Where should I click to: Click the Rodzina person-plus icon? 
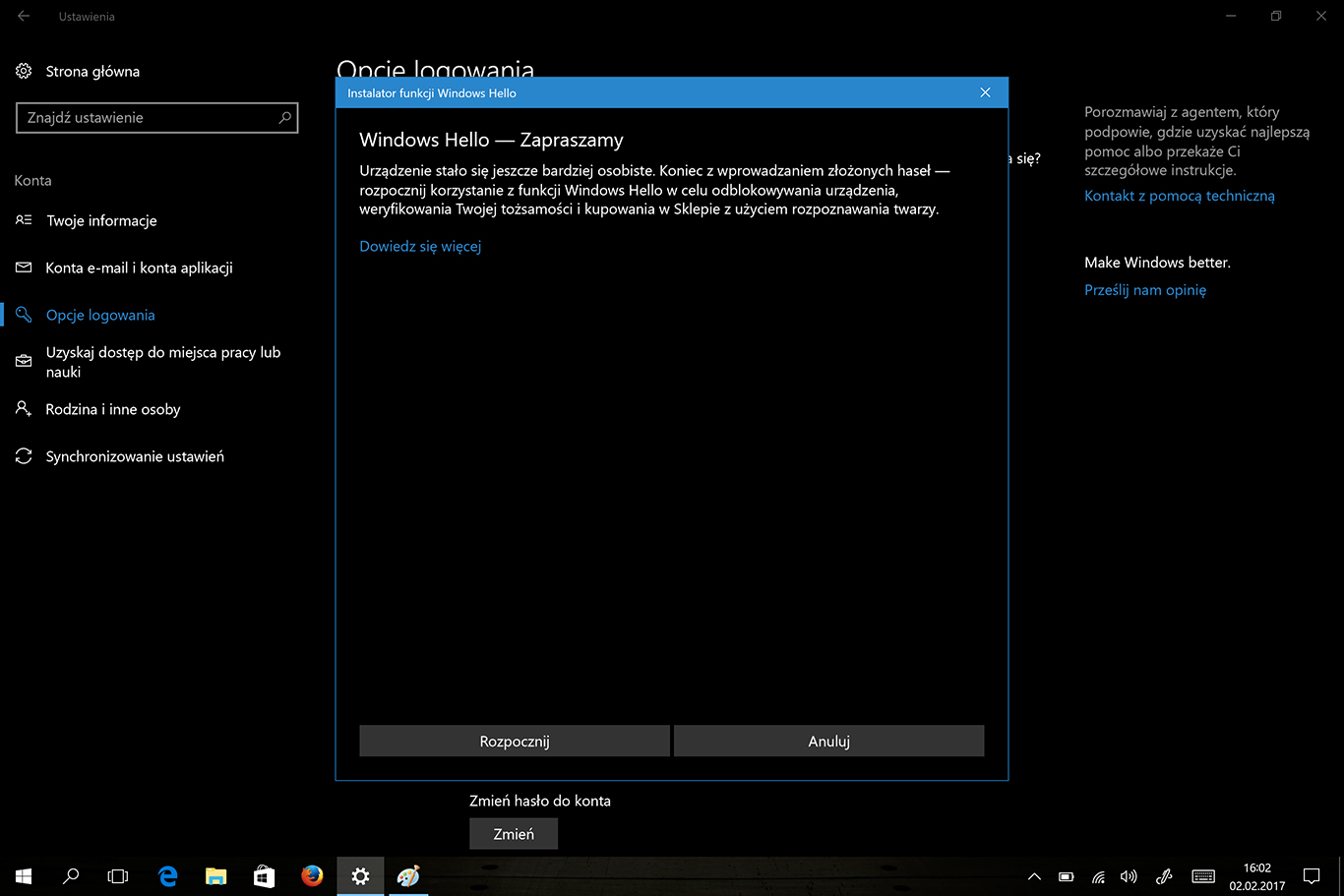point(24,408)
